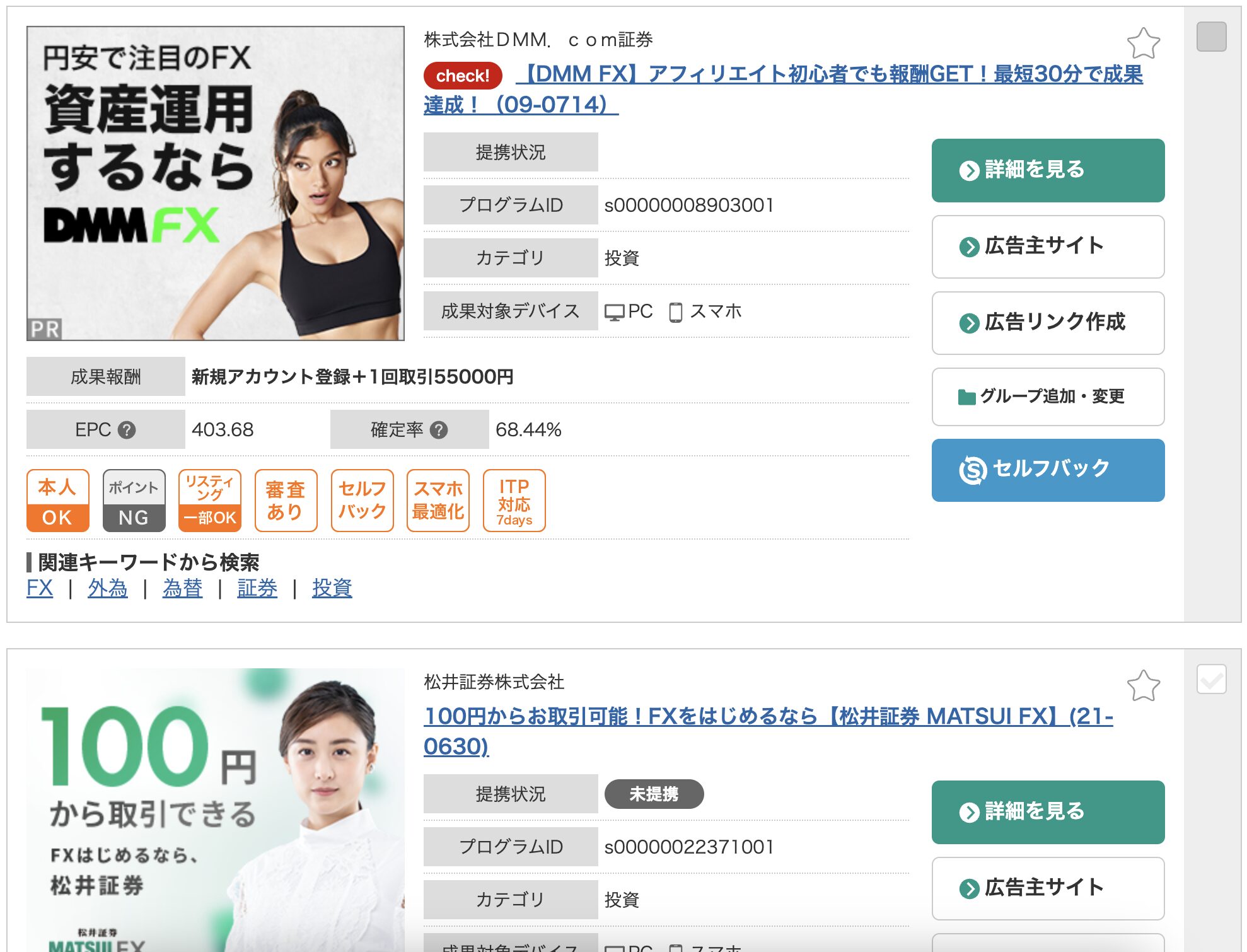Viewport: 1247px width, 952px height.
Task: Click the ポイントNG badge
Action: [134, 501]
